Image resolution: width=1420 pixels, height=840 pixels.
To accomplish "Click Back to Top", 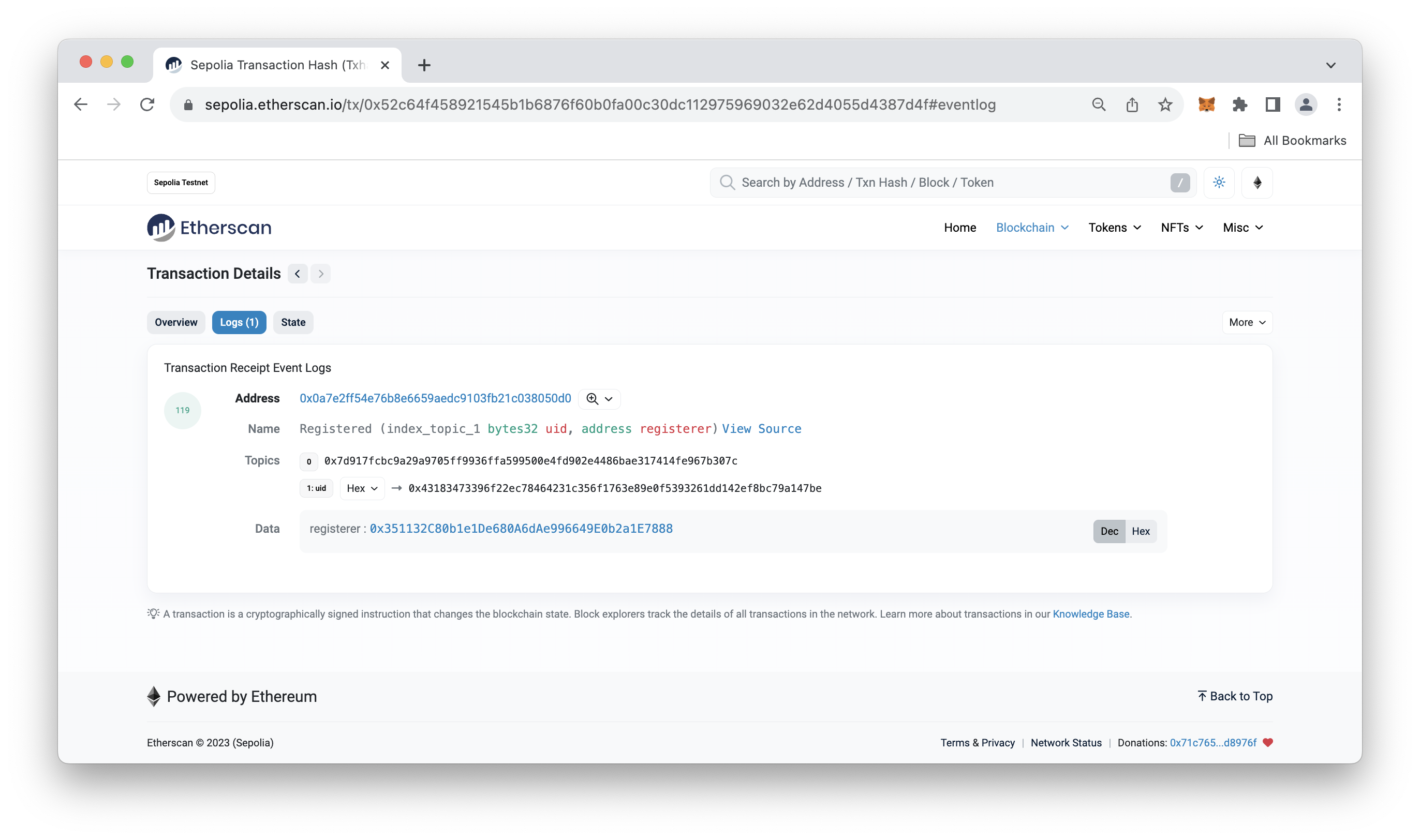I will click(1235, 696).
